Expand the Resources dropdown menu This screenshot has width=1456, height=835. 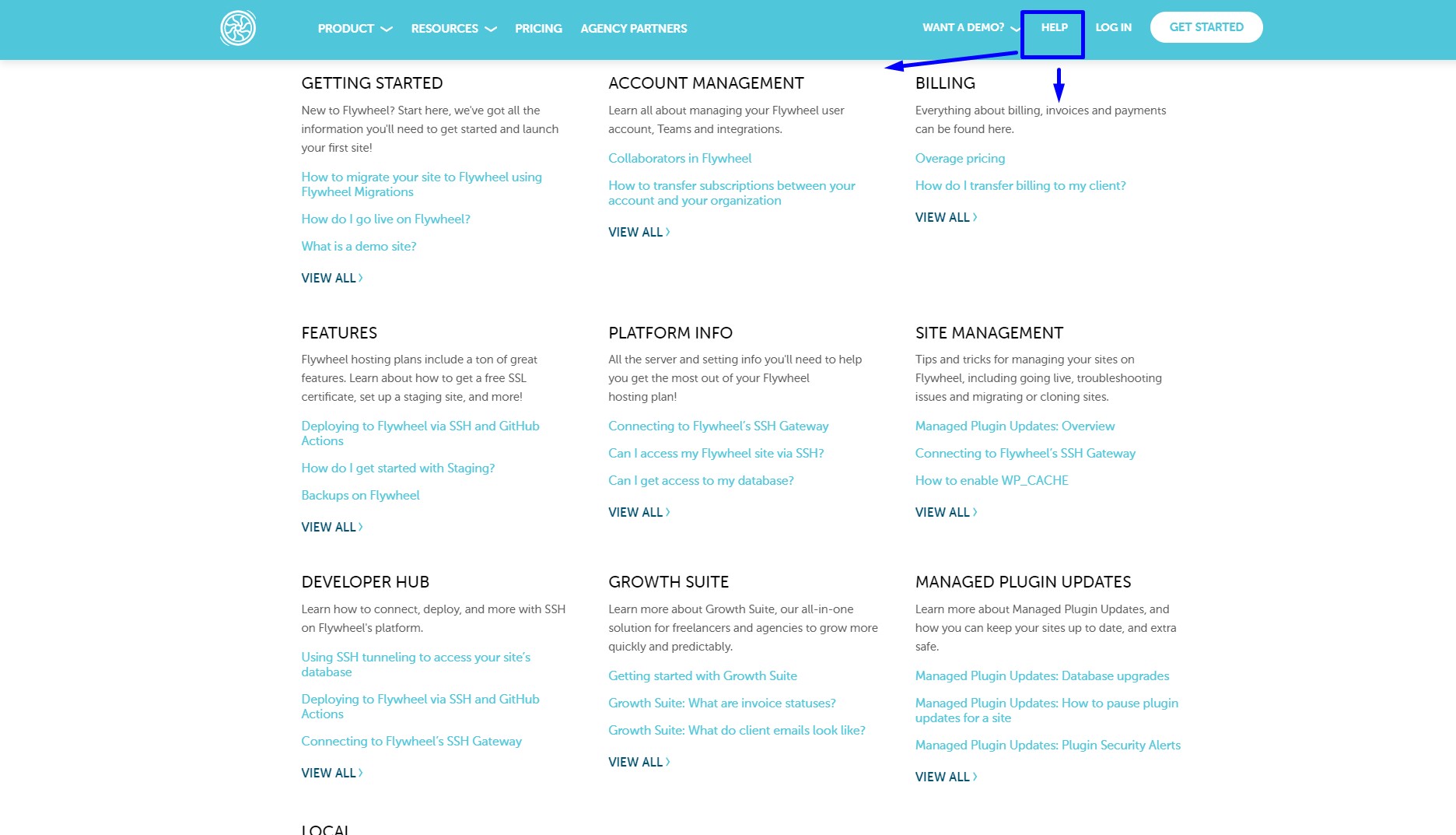pos(453,29)
